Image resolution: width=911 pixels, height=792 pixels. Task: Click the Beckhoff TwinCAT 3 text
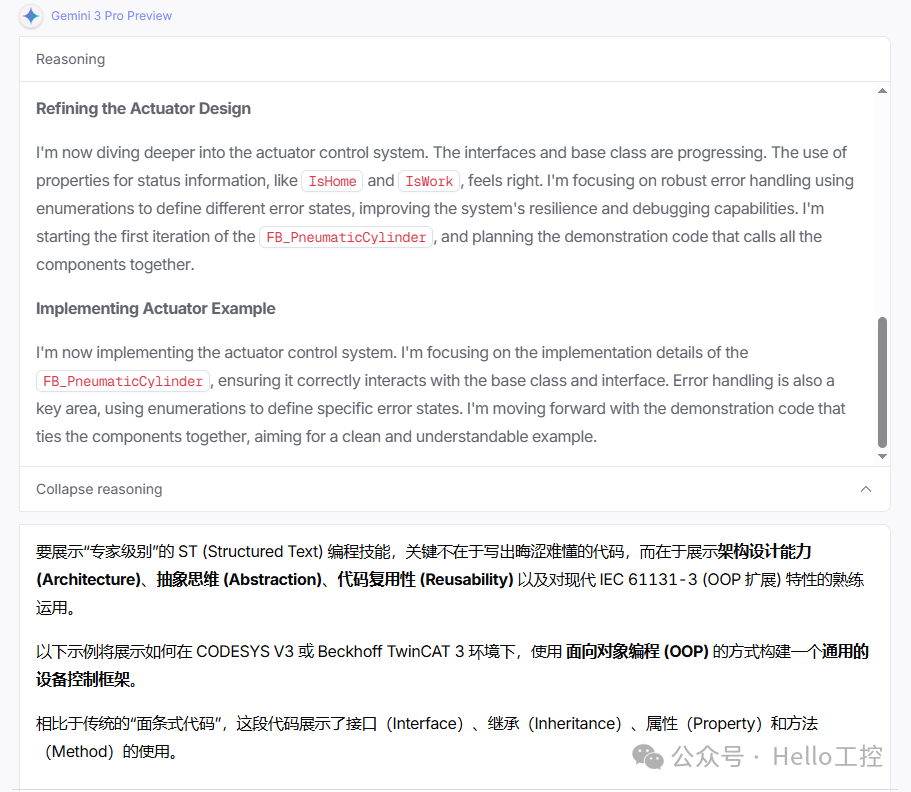(391, 652)
